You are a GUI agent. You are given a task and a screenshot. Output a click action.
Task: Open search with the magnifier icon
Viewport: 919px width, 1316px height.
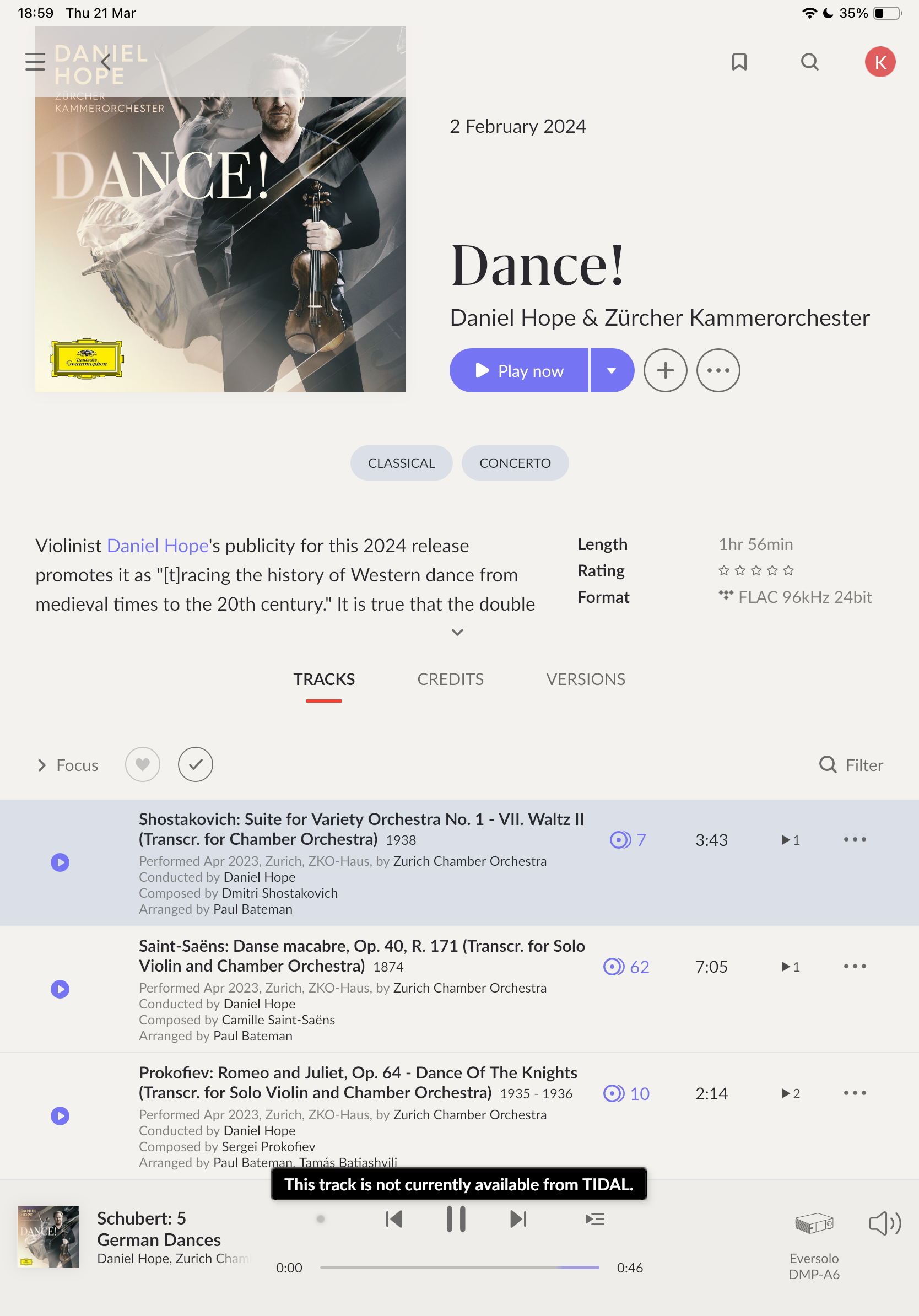tap(809, 62)
